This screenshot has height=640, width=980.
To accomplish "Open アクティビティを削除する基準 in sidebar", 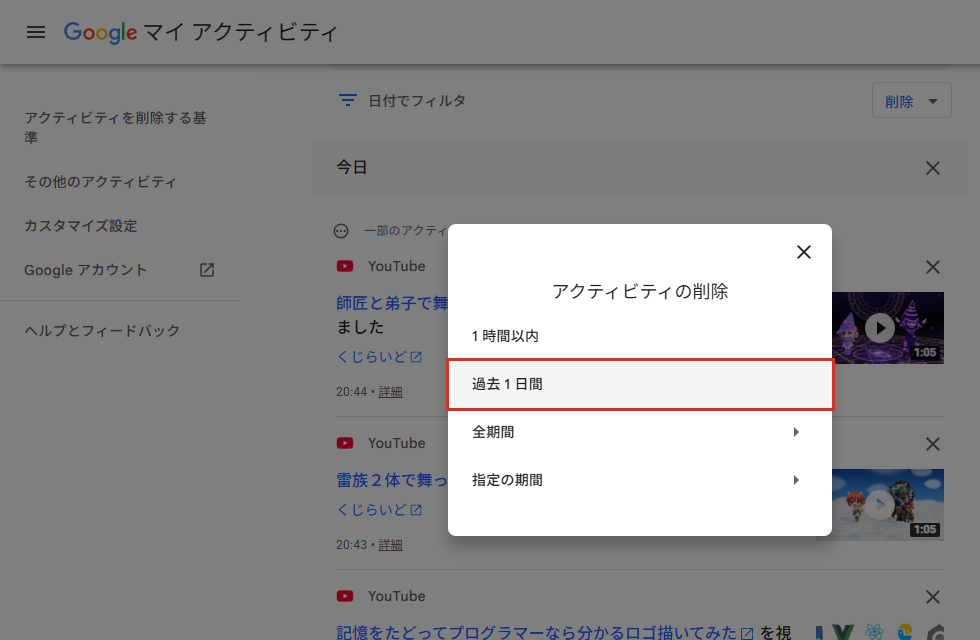I will 116,127.
